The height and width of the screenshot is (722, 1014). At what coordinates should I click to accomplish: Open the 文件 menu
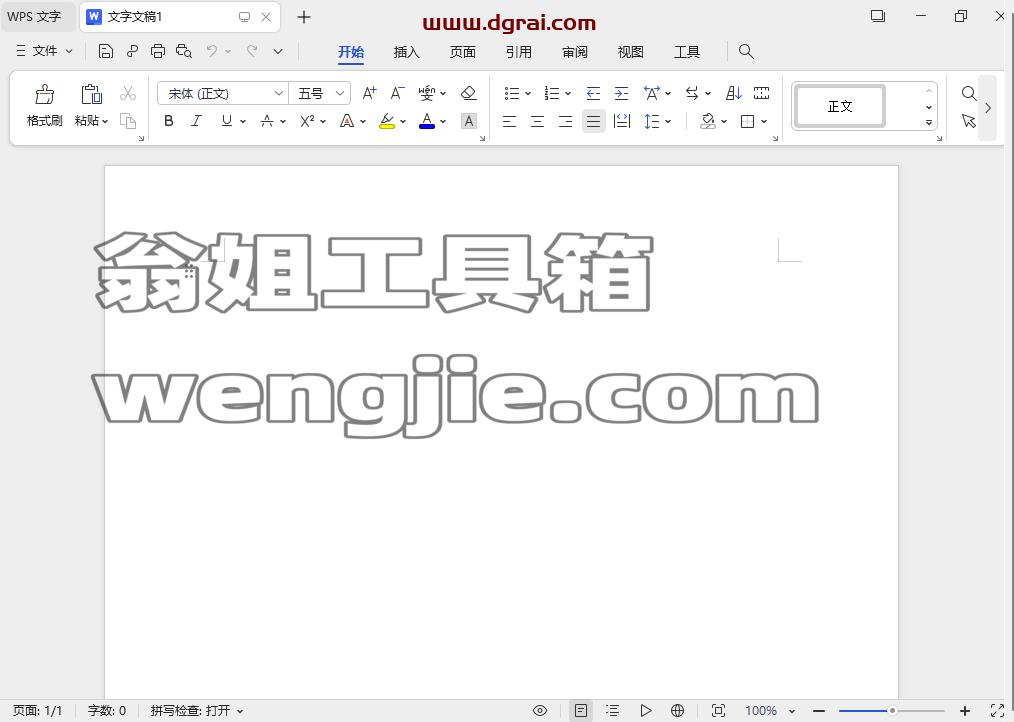pyautogui.click(x=44, y=50)
